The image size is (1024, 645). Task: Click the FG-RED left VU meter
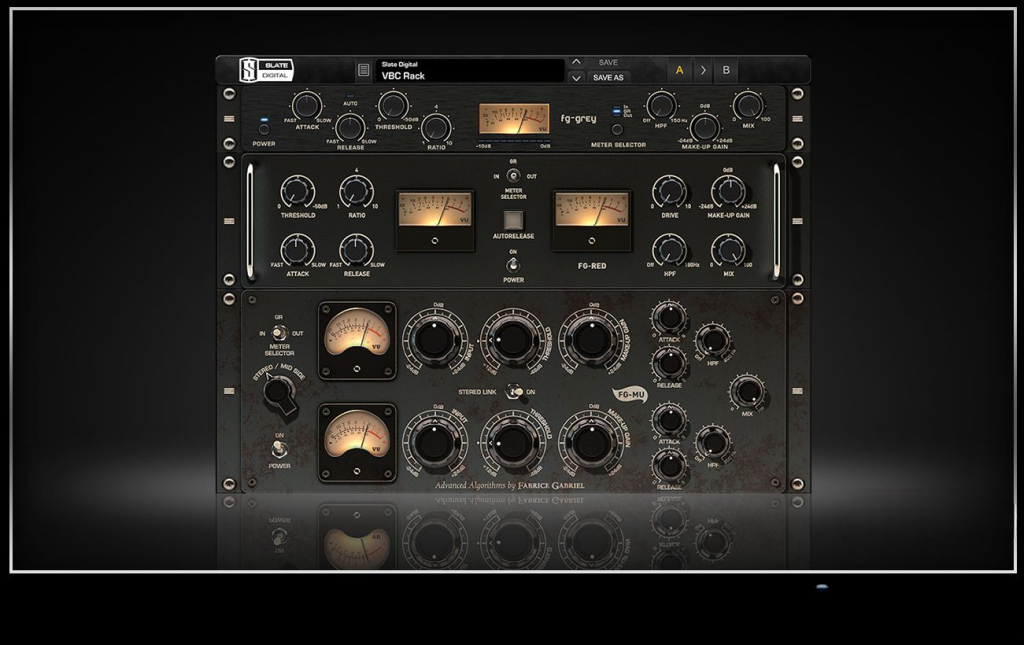[436, 221]
